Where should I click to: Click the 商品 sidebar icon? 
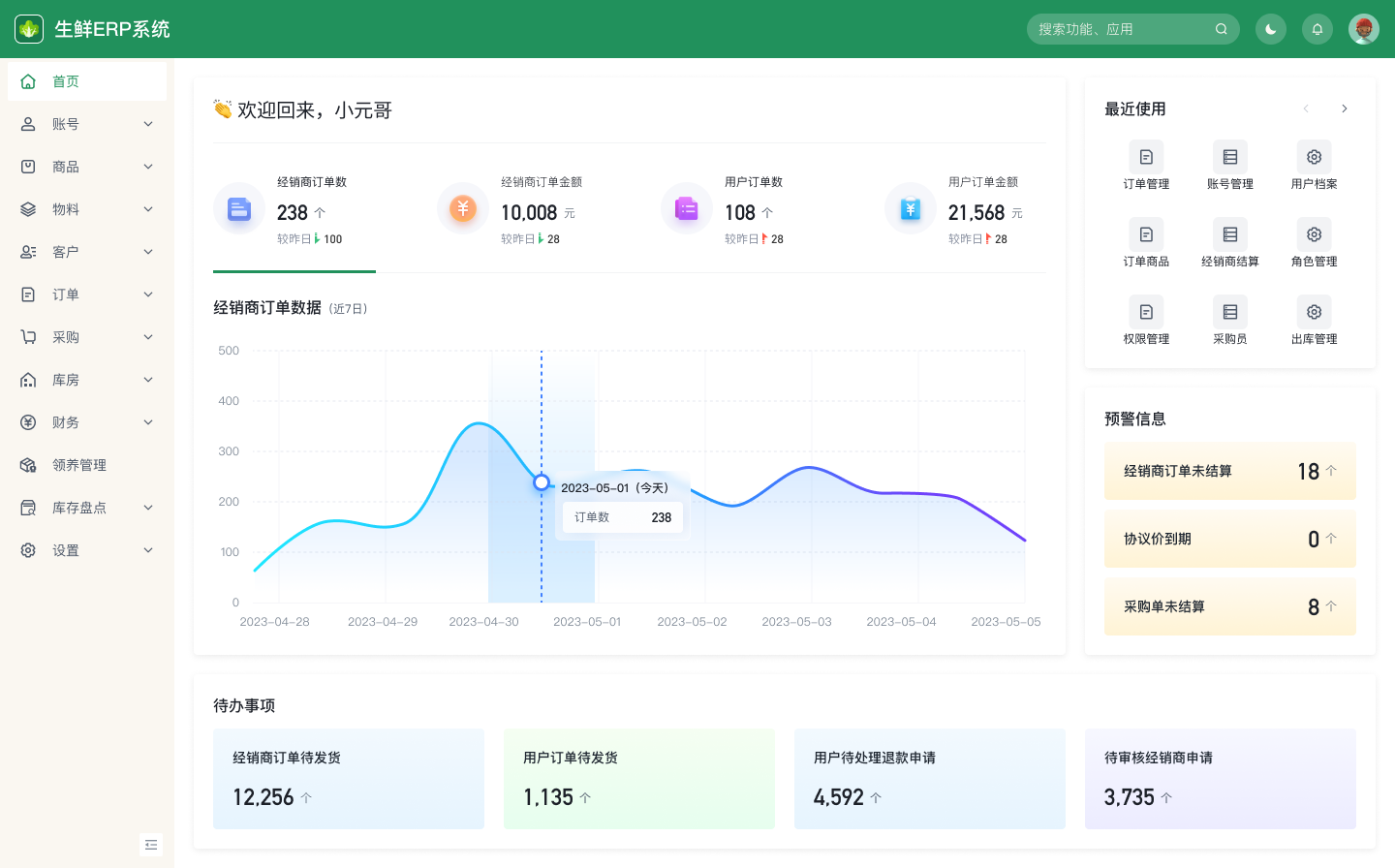tap(28, 167)
